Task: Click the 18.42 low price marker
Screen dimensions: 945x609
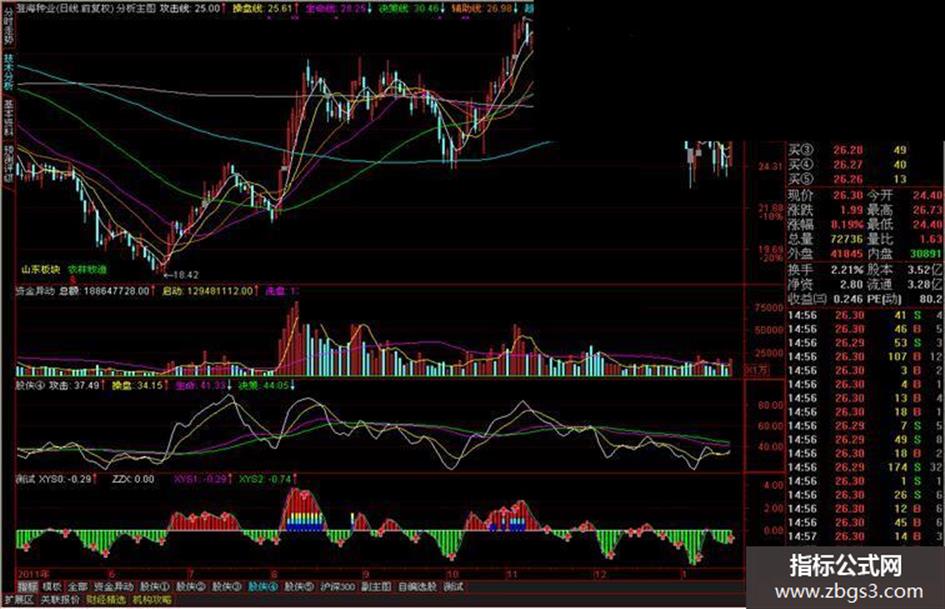Action: click(180, 275)
